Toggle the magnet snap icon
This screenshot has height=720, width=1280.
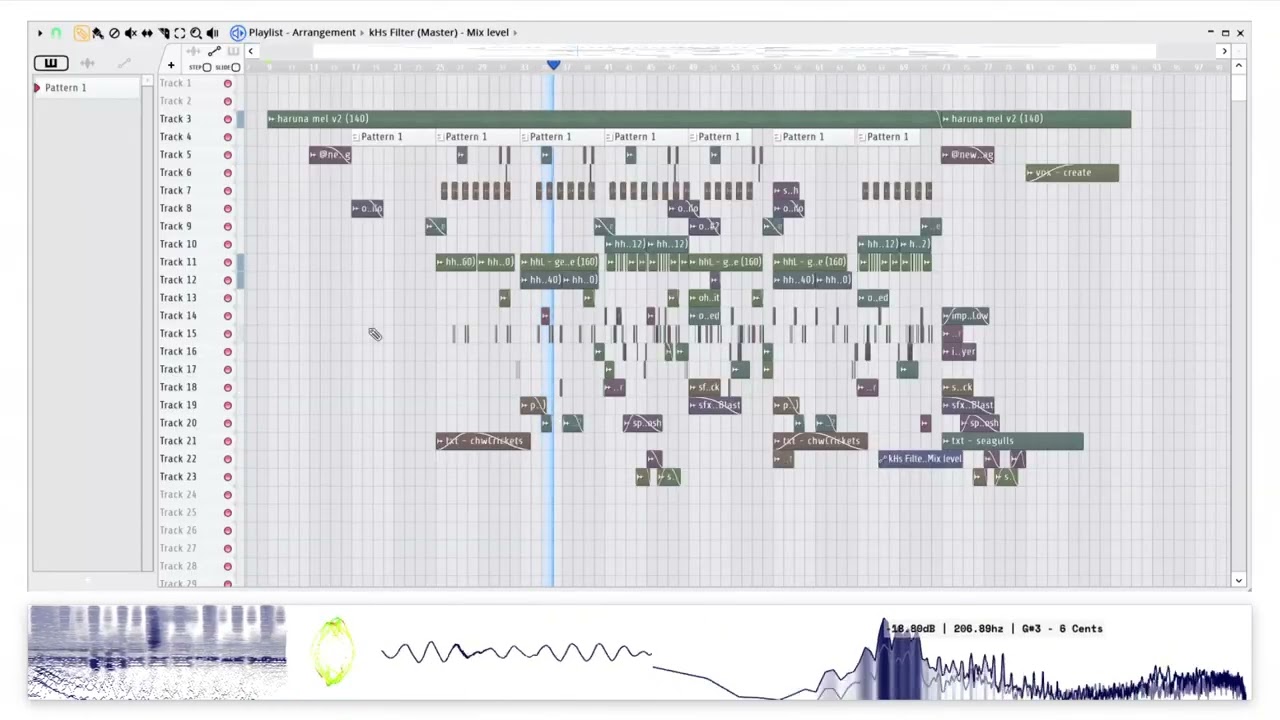57,33
